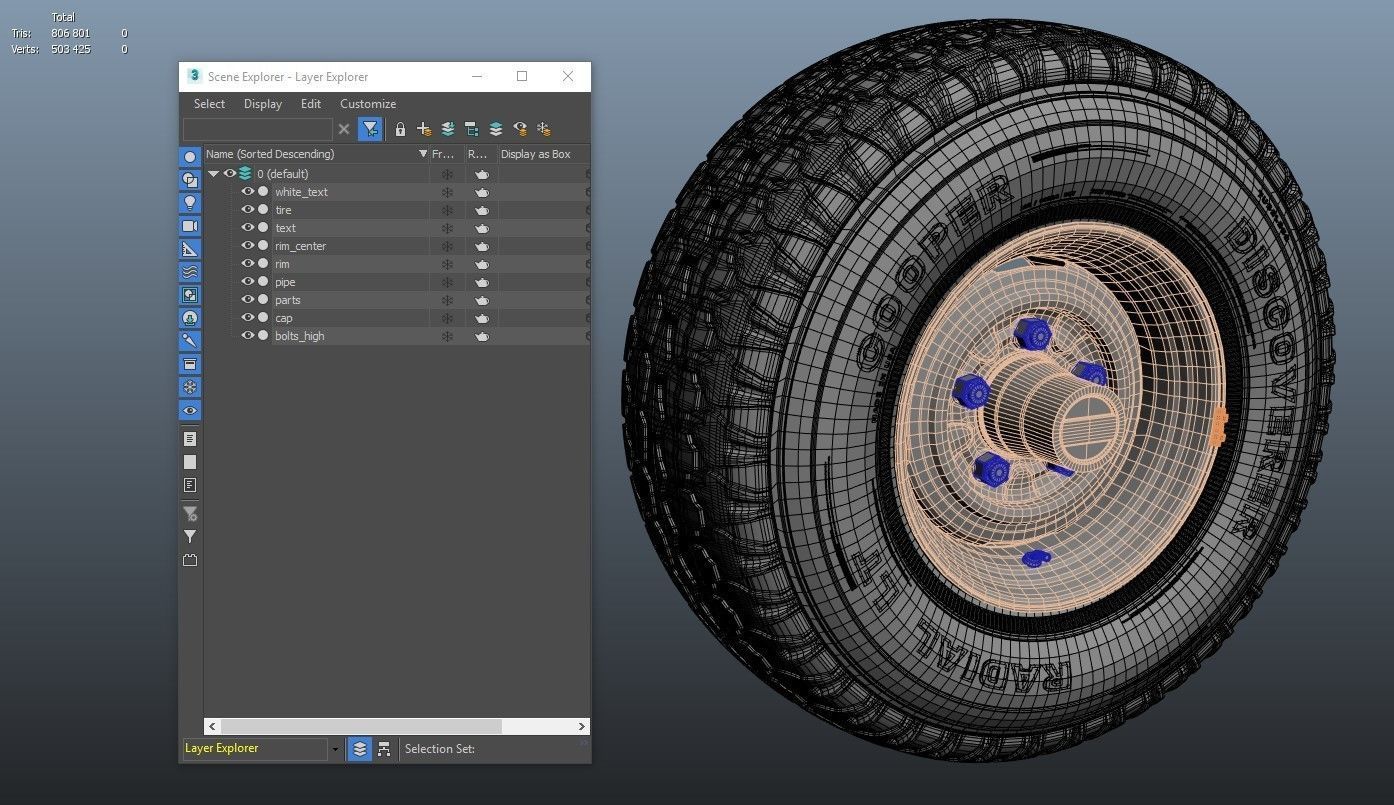
Task: Click the Create New Layer plus icon
Action: [424, 129]
